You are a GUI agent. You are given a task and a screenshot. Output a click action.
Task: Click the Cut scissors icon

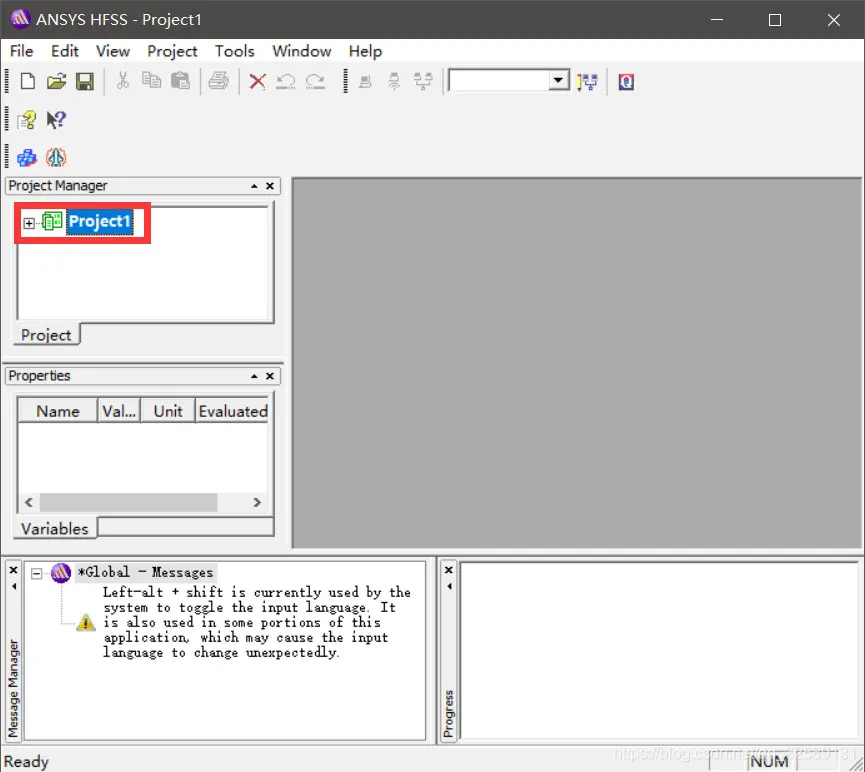[x=122, y=81]
